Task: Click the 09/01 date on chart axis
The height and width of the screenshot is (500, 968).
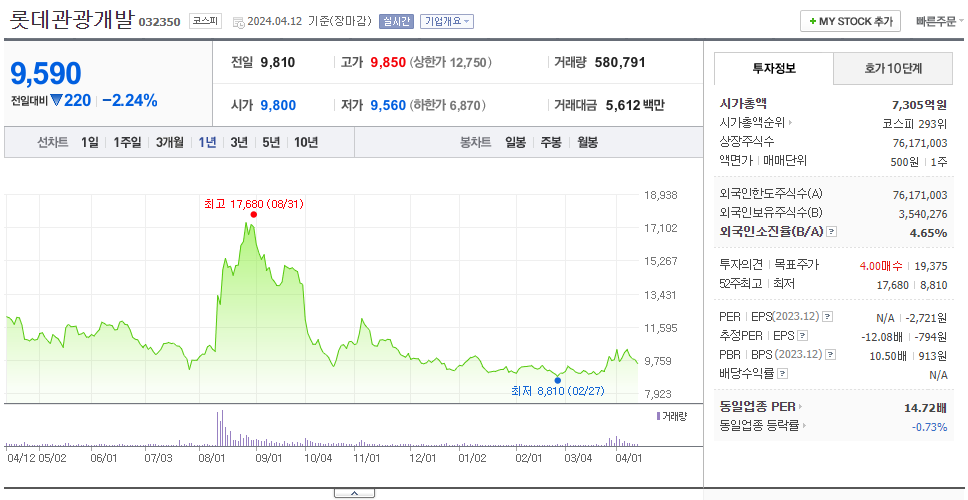Action: 269,459
